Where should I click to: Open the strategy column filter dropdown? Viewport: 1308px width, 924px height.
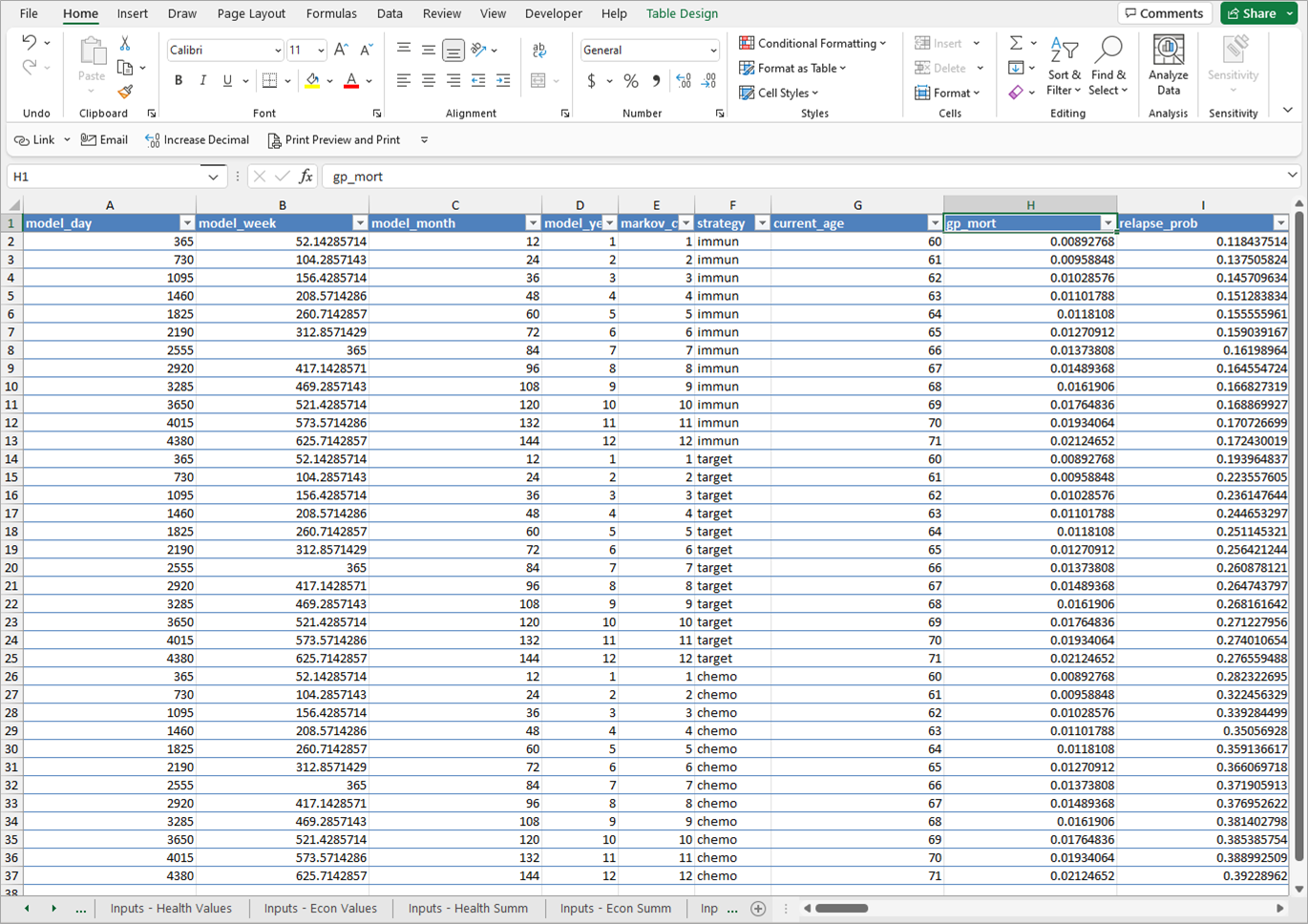[762, 223]
